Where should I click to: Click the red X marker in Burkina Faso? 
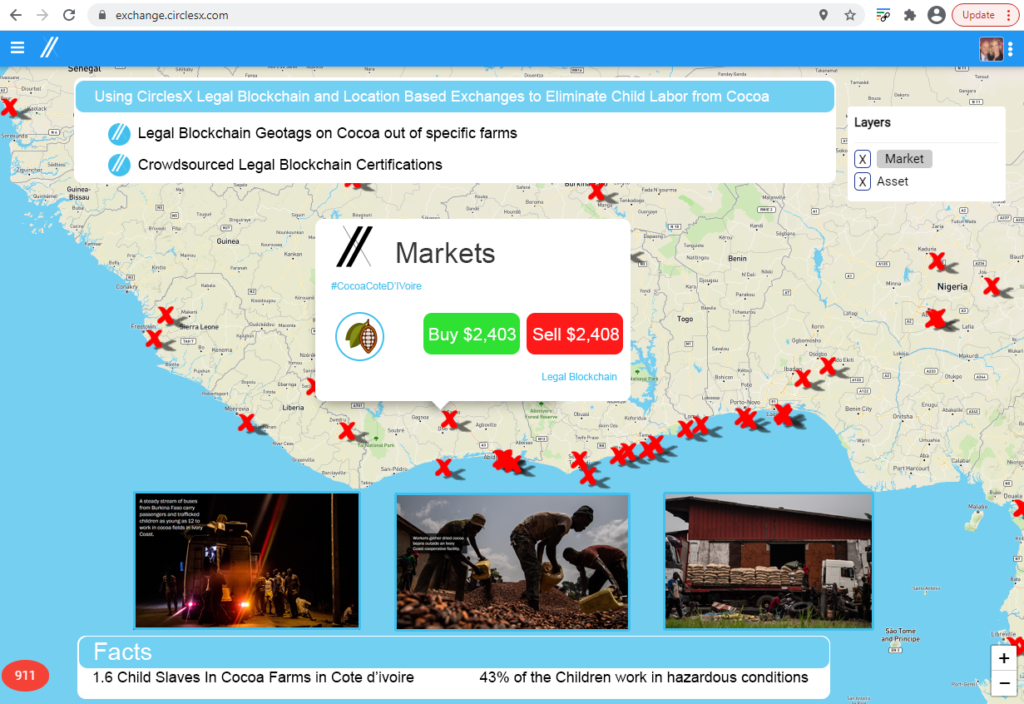597,191
